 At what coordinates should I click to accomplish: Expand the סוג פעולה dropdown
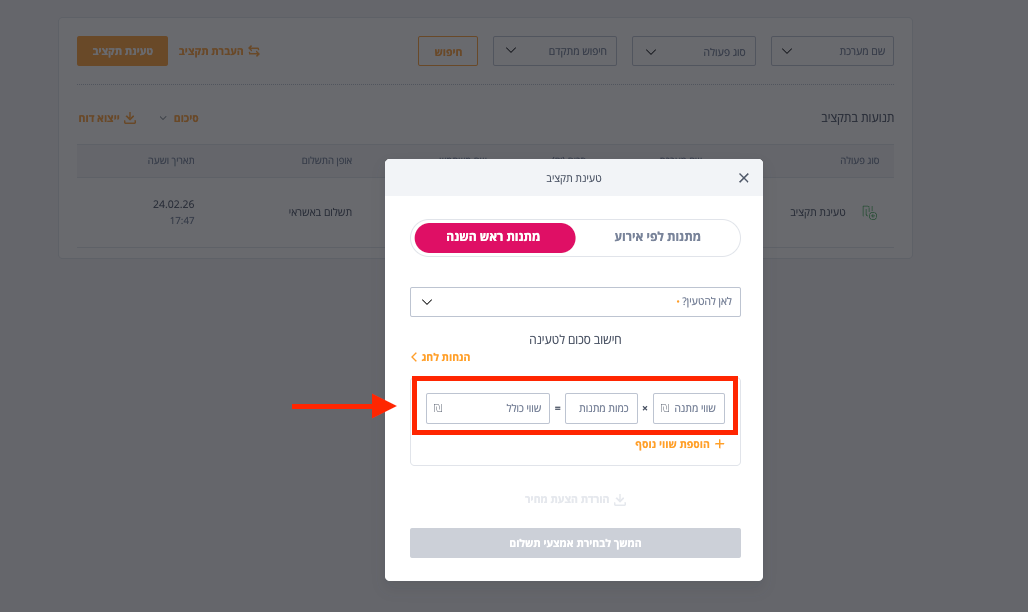point(693,51)
